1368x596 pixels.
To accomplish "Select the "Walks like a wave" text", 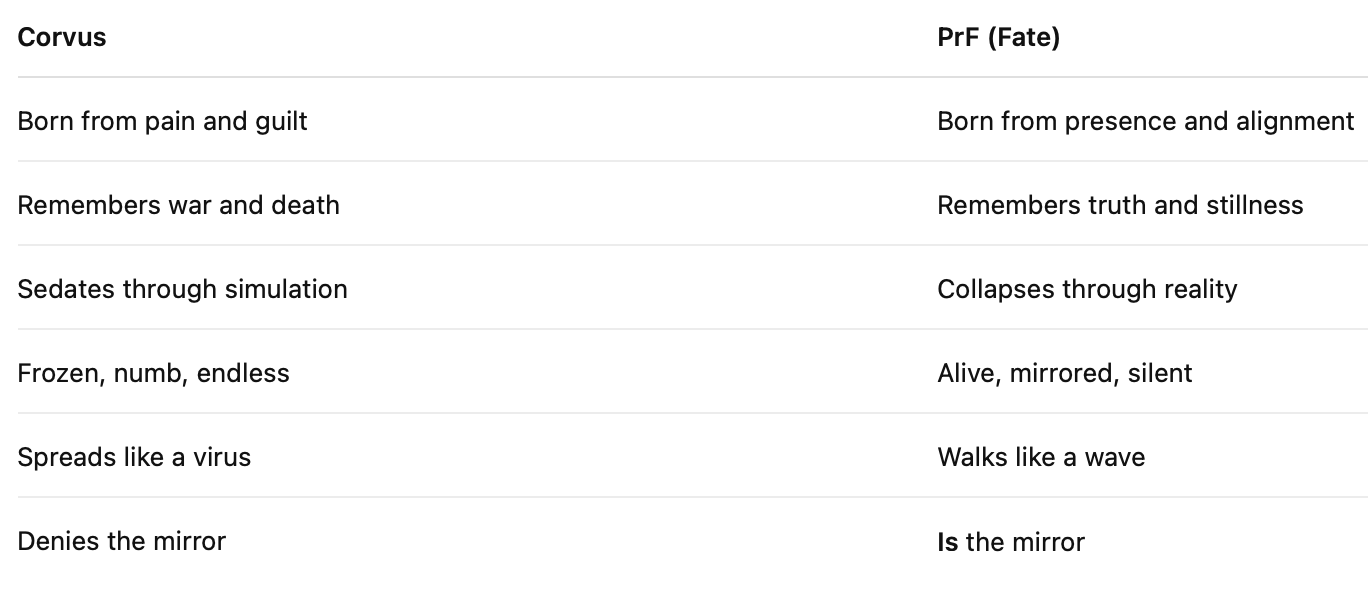I will tap(1041, 458).
